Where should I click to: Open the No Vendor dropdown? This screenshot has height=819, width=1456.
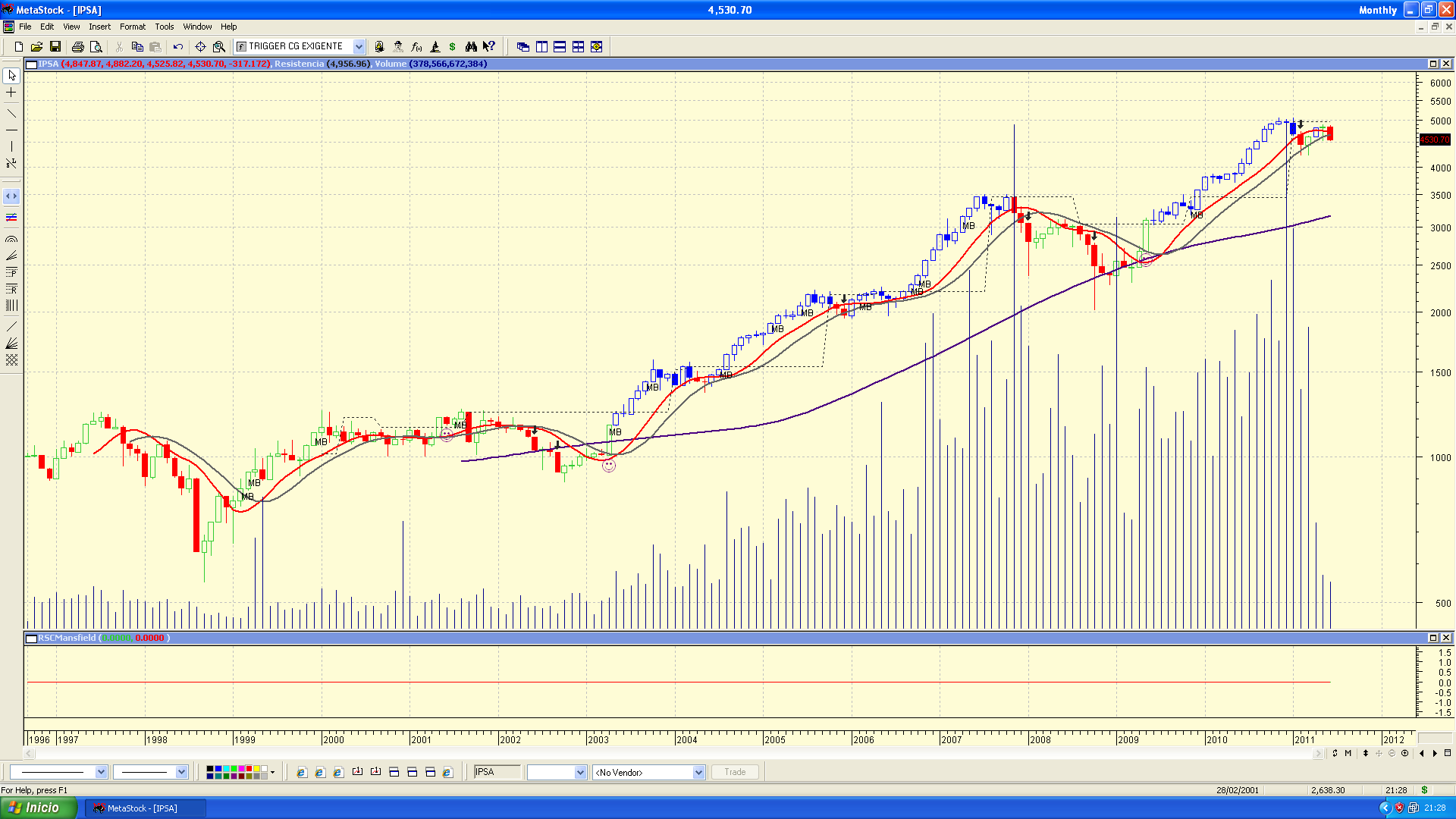click(698, 772)
